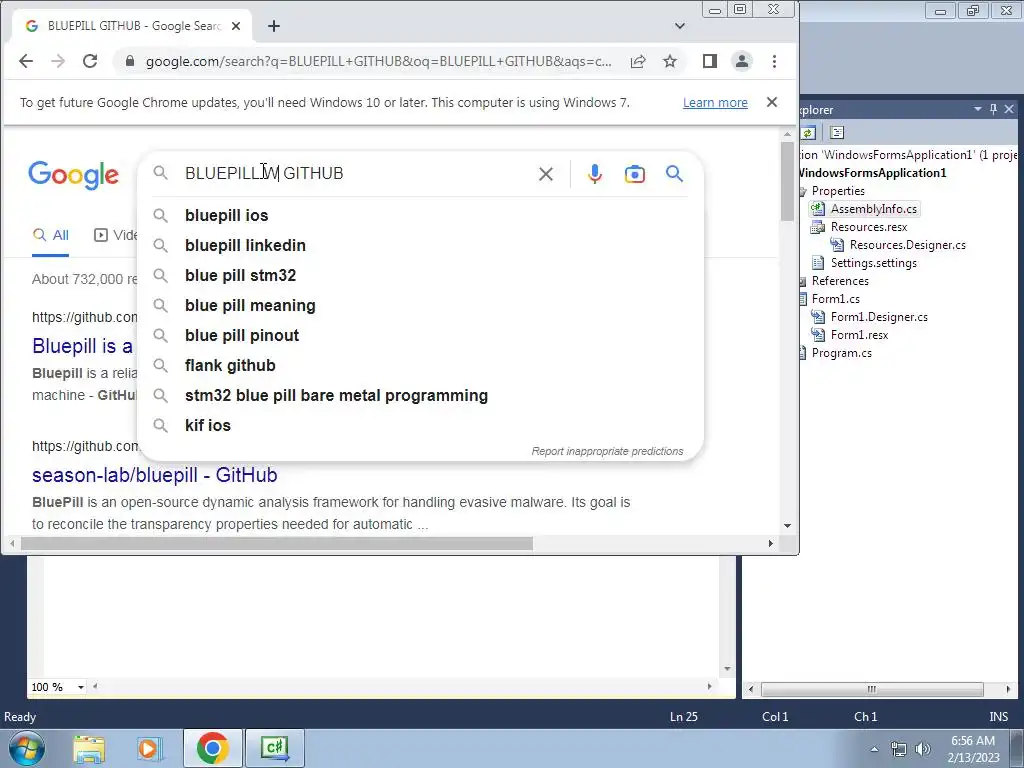Open Chrome three-dot menu
The image size is (1024, 768).
click(x=774, y=61)
